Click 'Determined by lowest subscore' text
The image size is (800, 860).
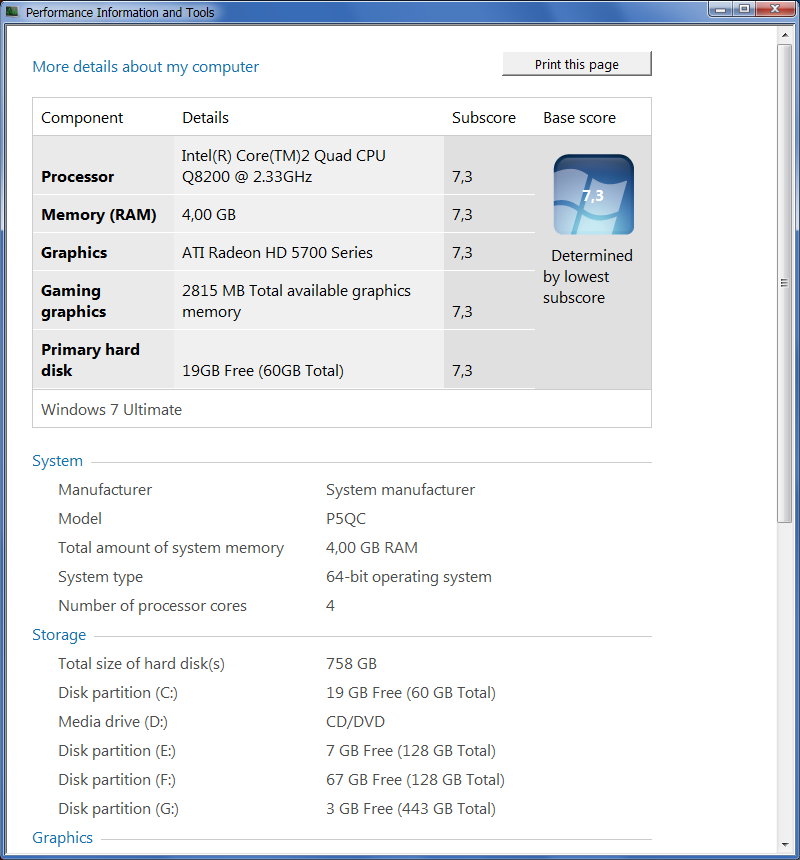coord(588,276)
